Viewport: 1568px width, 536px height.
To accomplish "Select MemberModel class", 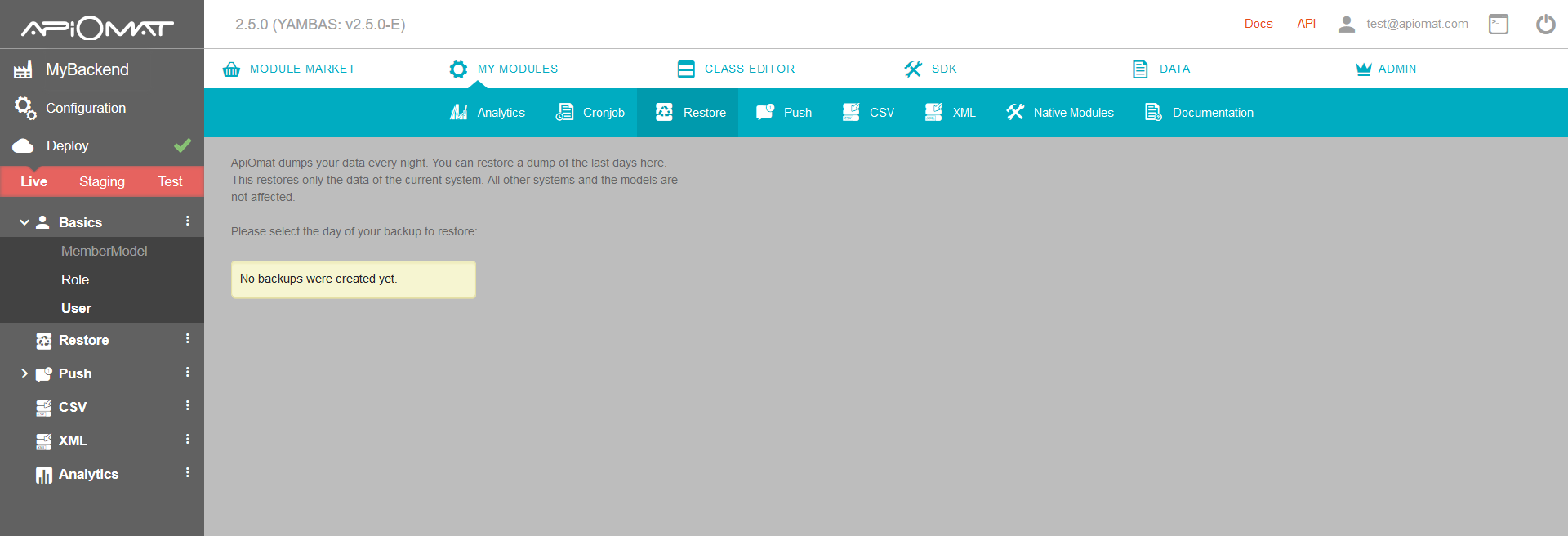I will coord(105,252).
